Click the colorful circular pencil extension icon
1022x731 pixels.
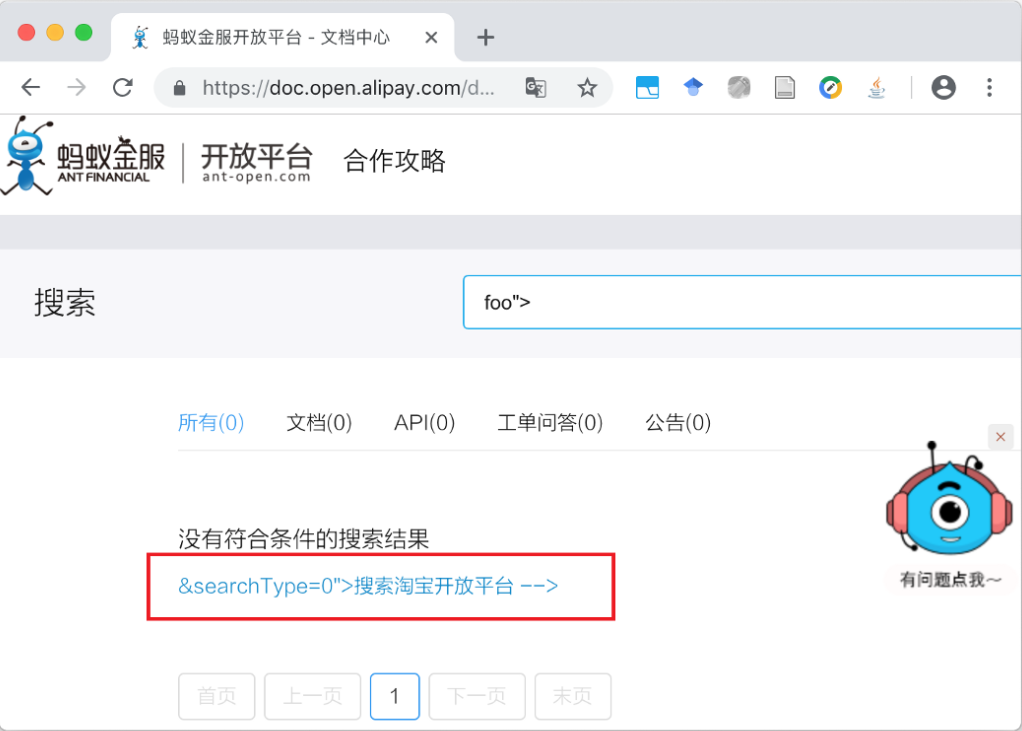coord(830,87)
